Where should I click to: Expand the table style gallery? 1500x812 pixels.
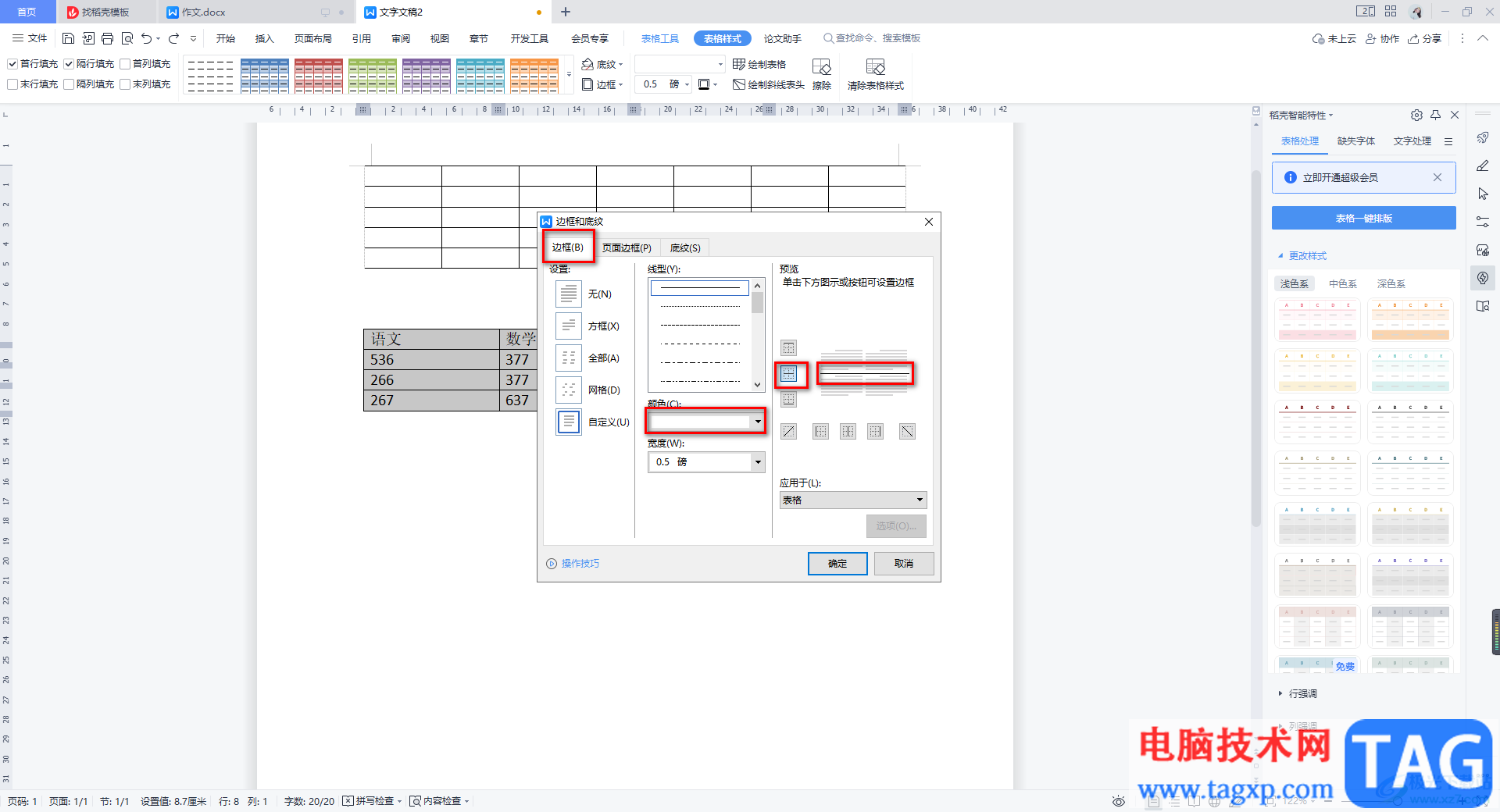coord(569,75)
